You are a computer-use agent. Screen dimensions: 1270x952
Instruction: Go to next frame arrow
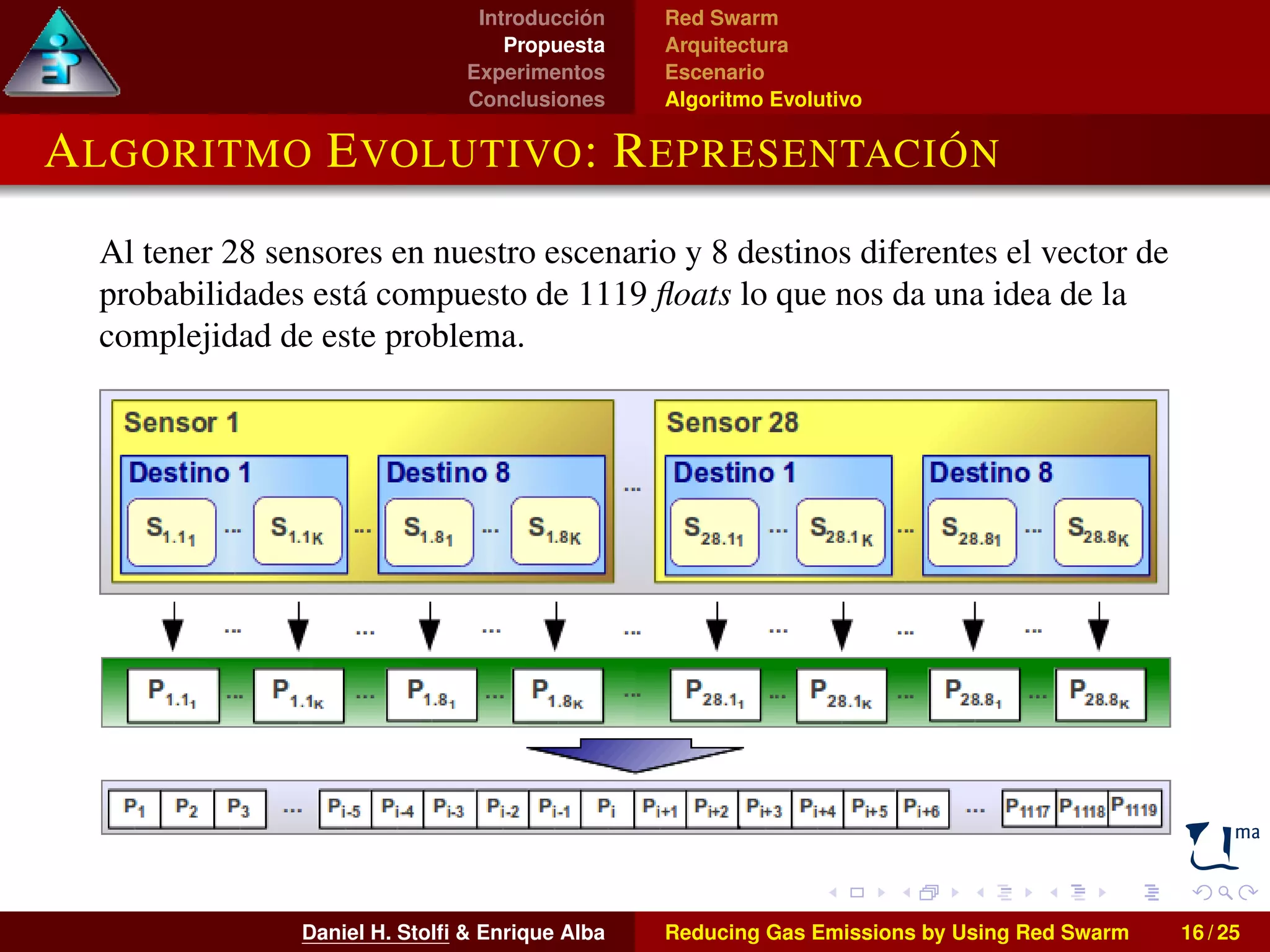(x=955, y=892)
